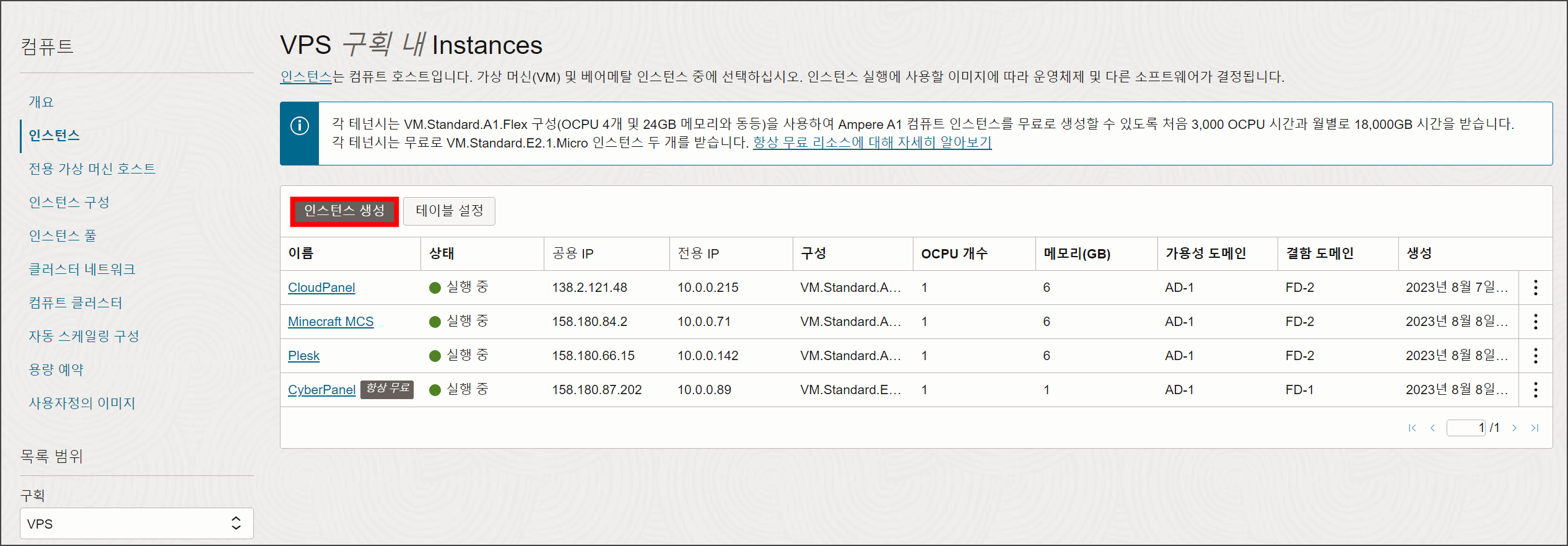1568x546 pixels.
Task: Select 인스턴스 구성 in the sidebar
Action: tap(69, 202)
